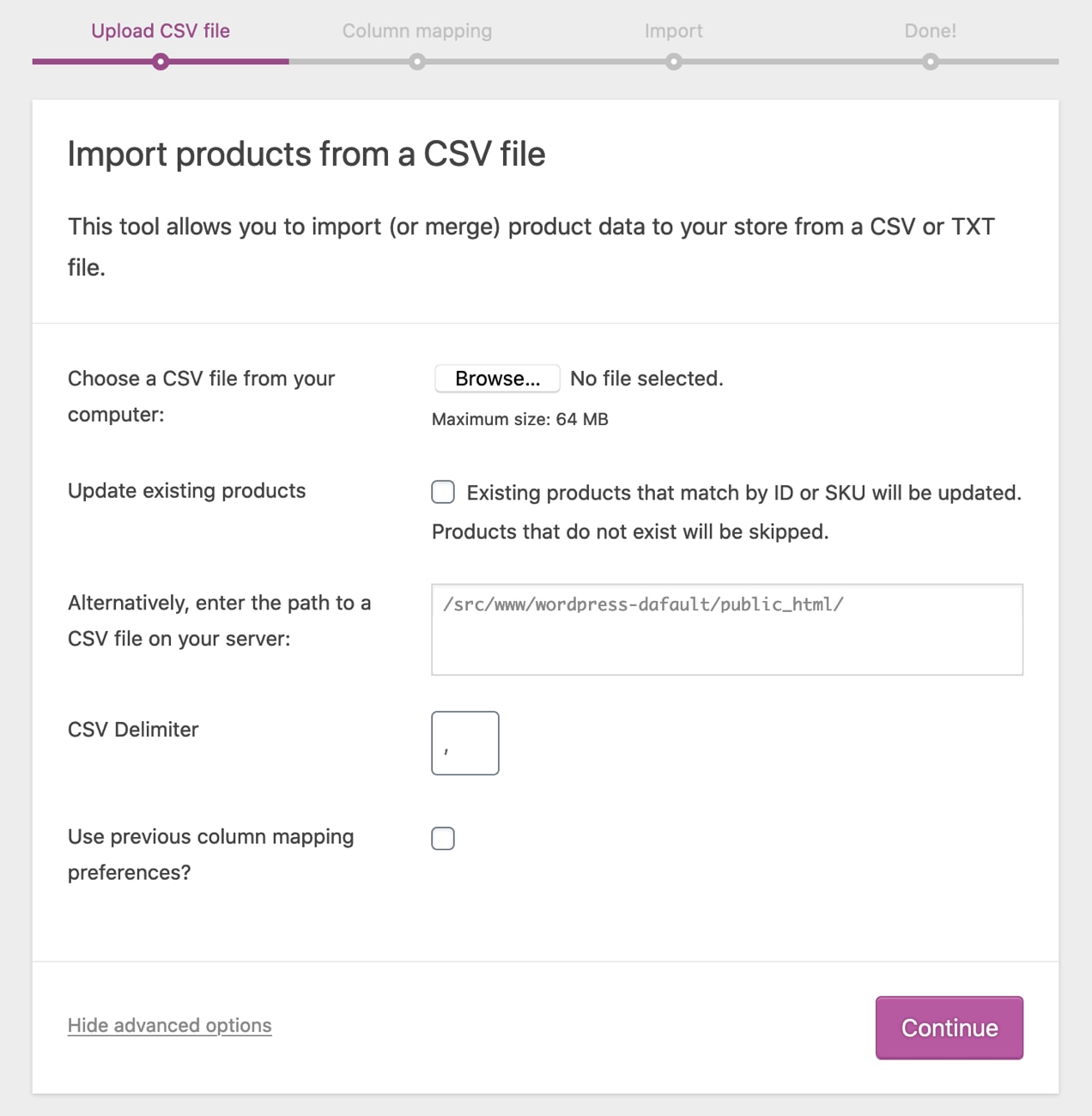Select the active purple progress node

pos(160,61)
